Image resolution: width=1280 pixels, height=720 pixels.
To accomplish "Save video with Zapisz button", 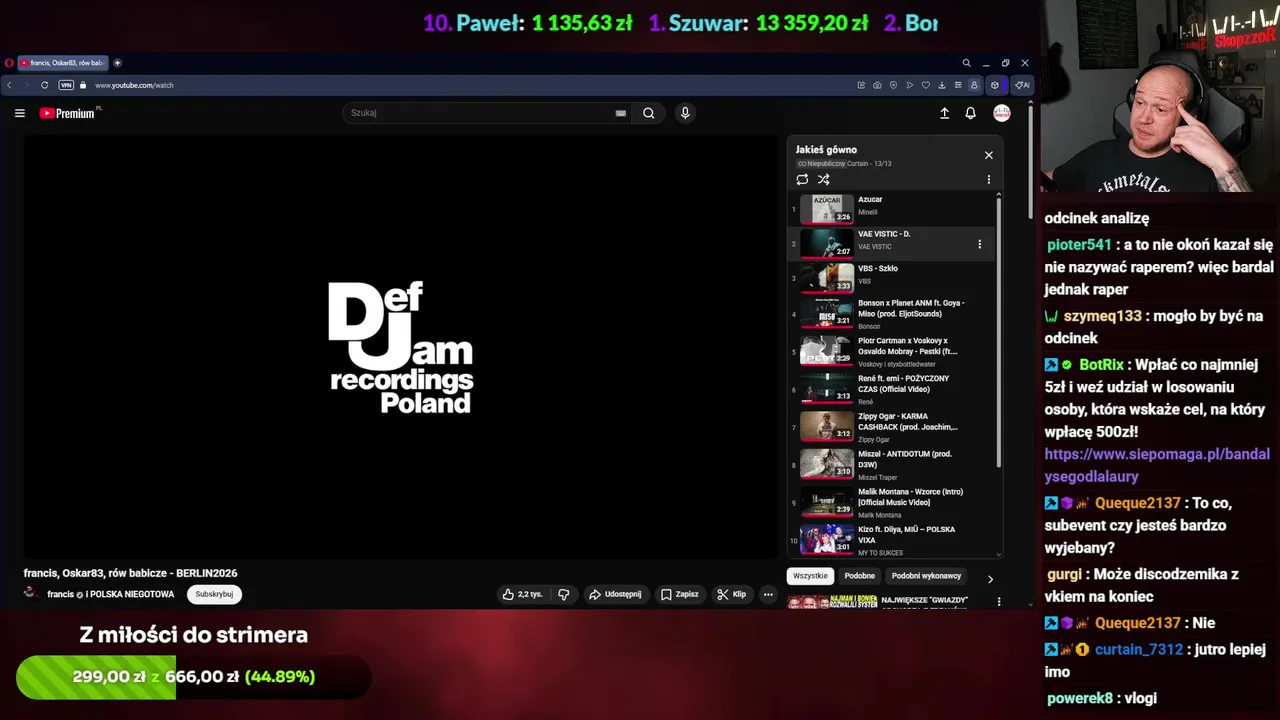I will coord(679,594).
